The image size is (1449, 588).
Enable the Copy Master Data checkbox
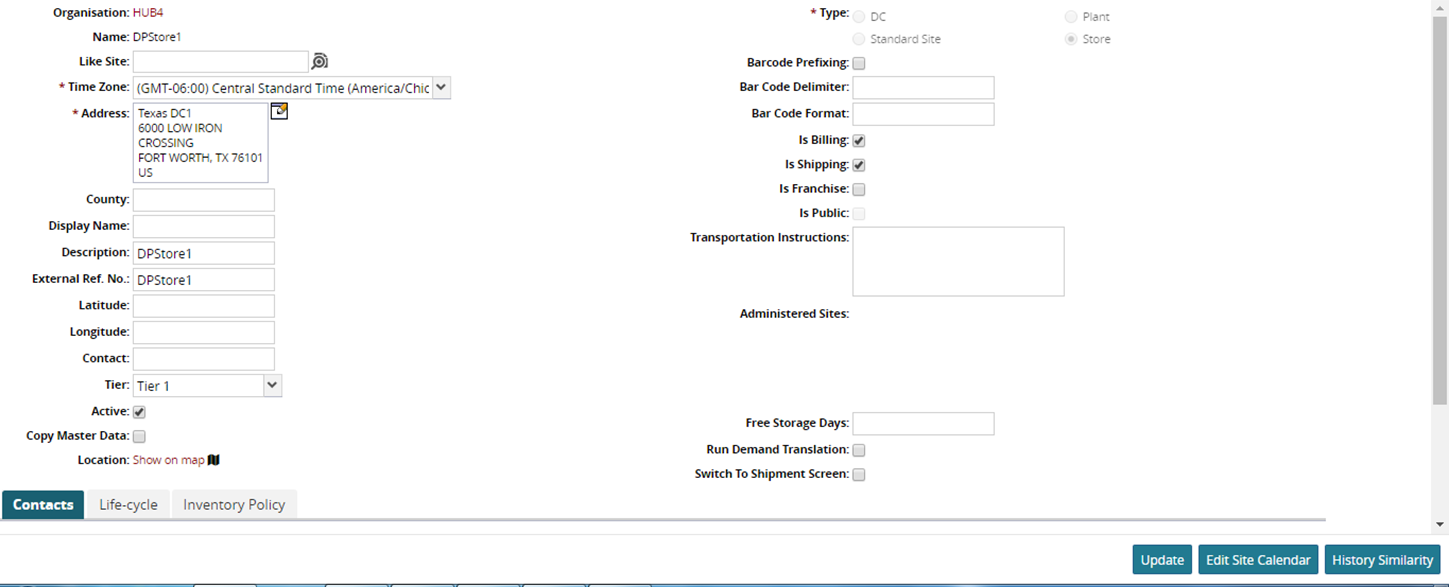[139, 436]
